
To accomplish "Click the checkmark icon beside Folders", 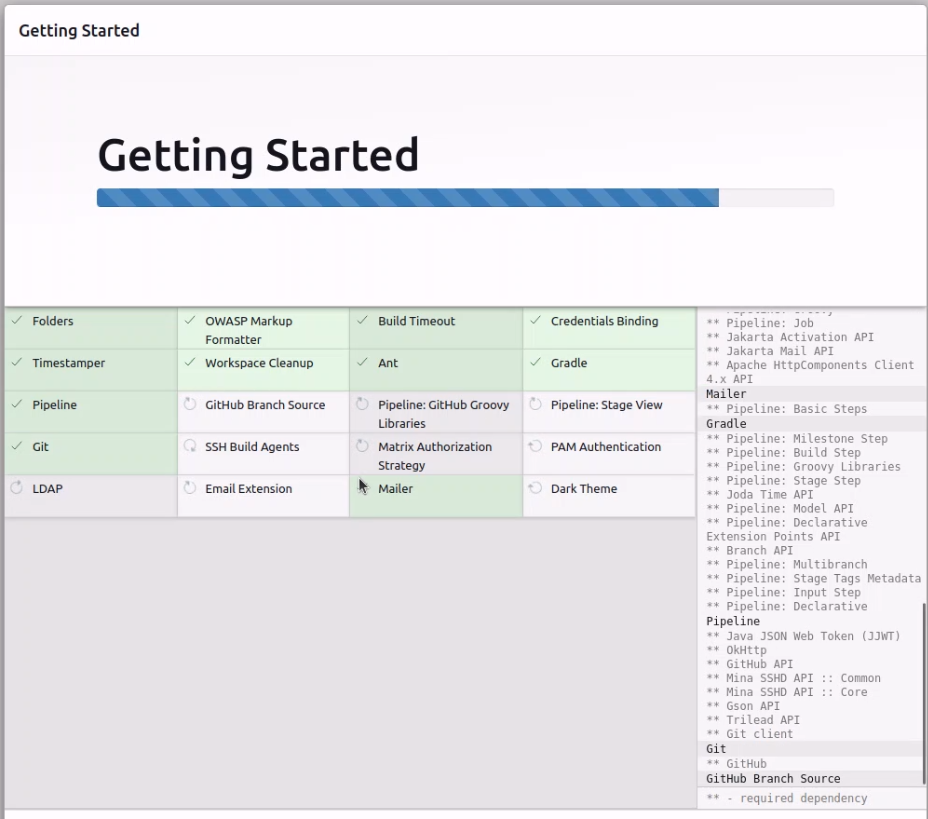I will (17, 321).
